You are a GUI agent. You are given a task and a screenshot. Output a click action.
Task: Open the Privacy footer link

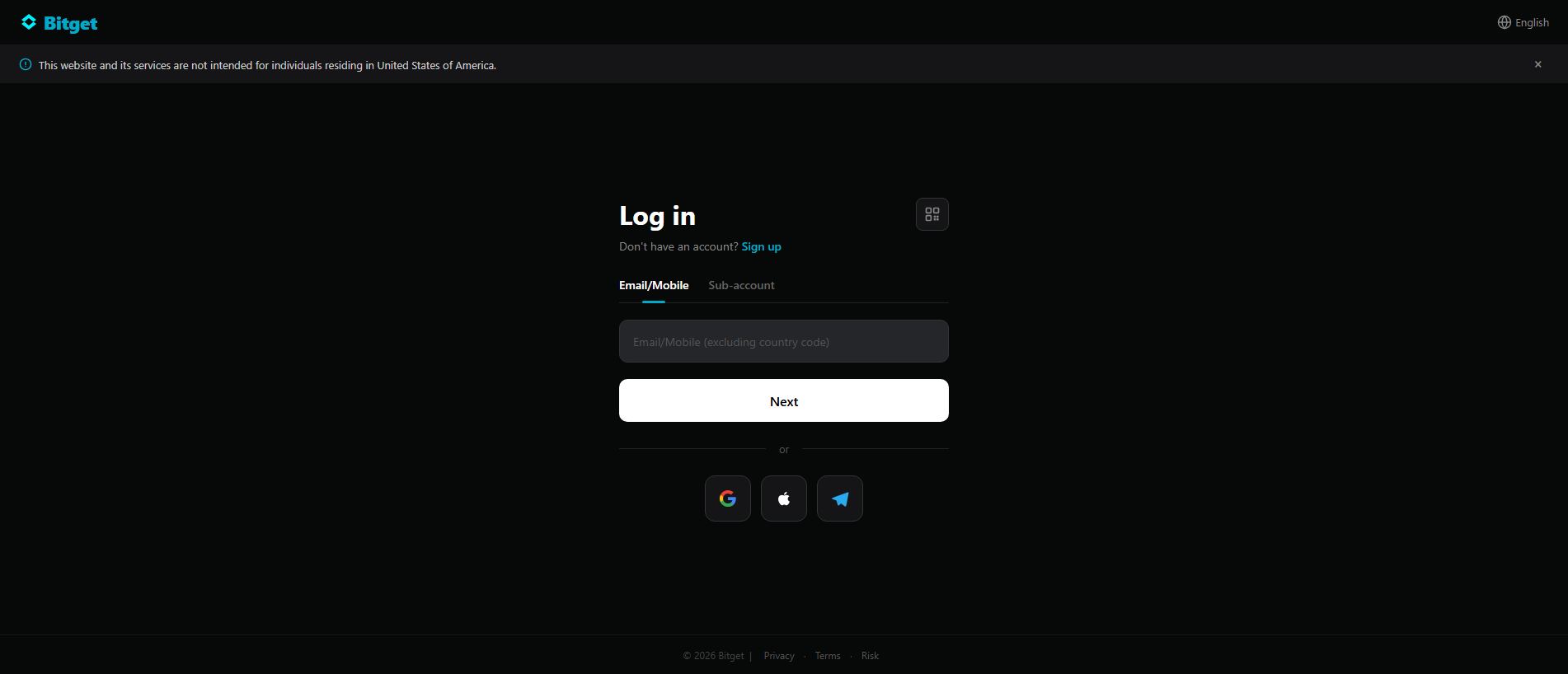[x=779, y=656]
